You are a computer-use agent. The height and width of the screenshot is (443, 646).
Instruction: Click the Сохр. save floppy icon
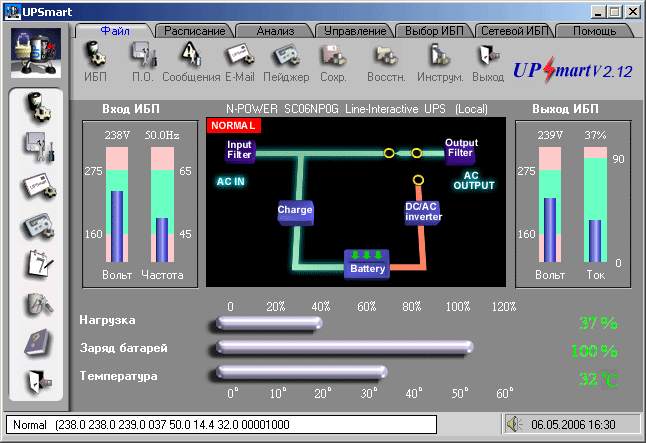[x=333, y=61]
